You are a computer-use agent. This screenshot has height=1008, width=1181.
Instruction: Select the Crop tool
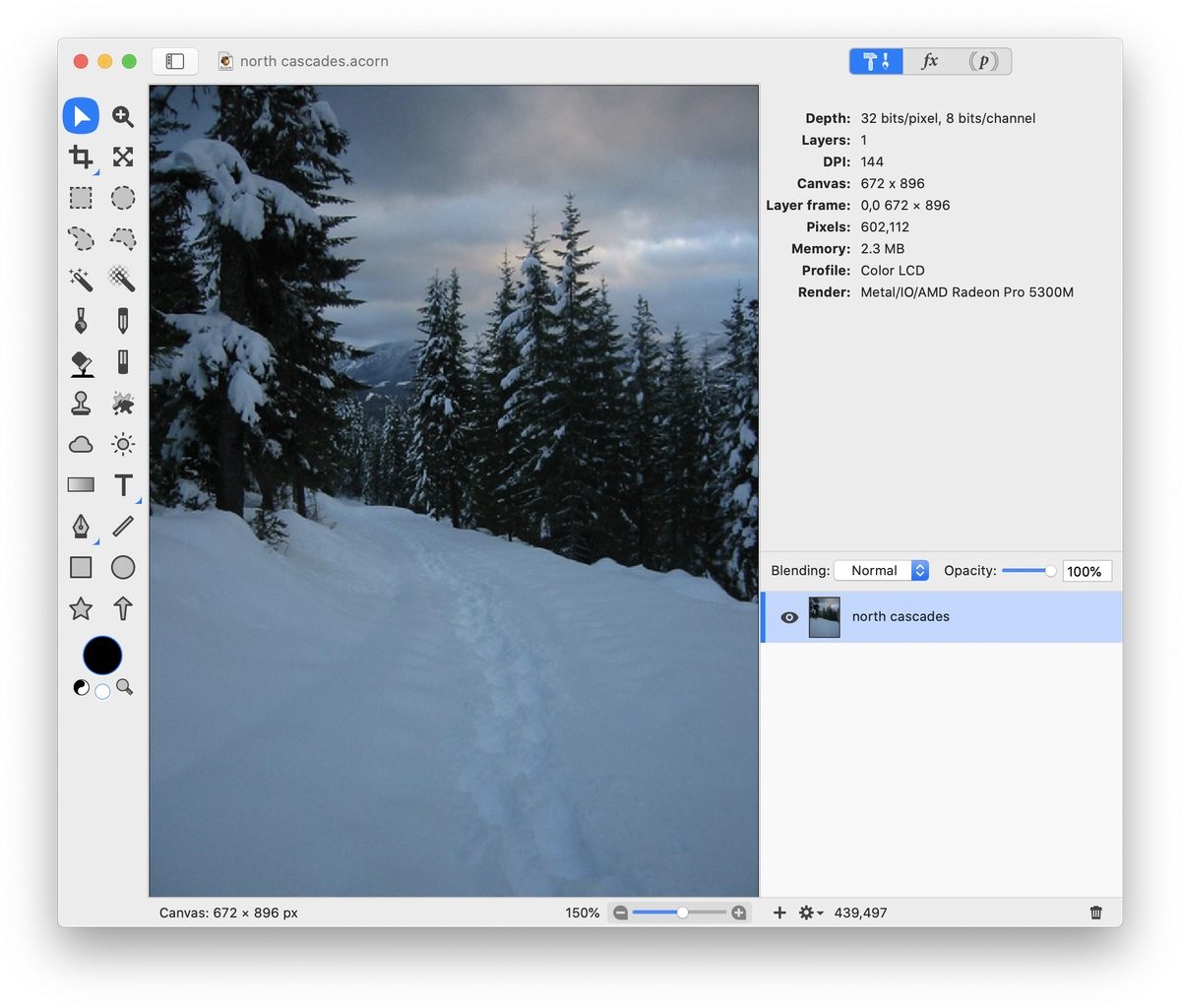point(81,157)
